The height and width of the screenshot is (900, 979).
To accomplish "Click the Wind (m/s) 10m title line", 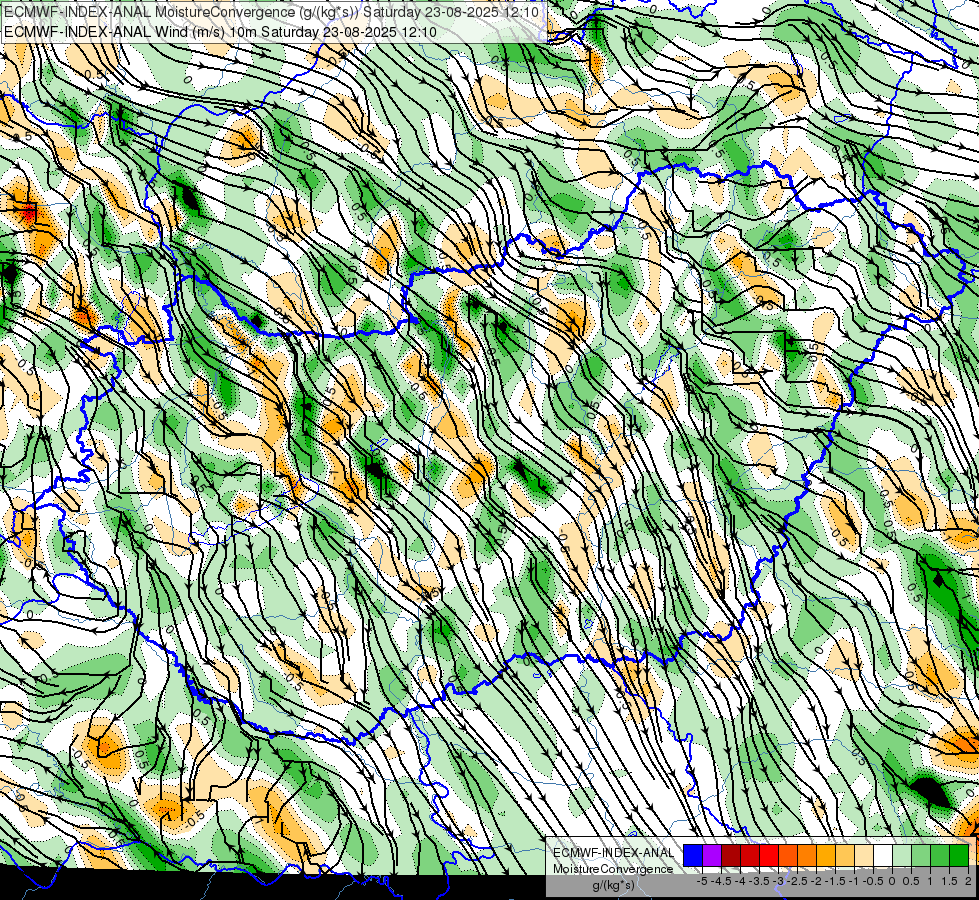I will pyautogui.click(x=220, y=31).
